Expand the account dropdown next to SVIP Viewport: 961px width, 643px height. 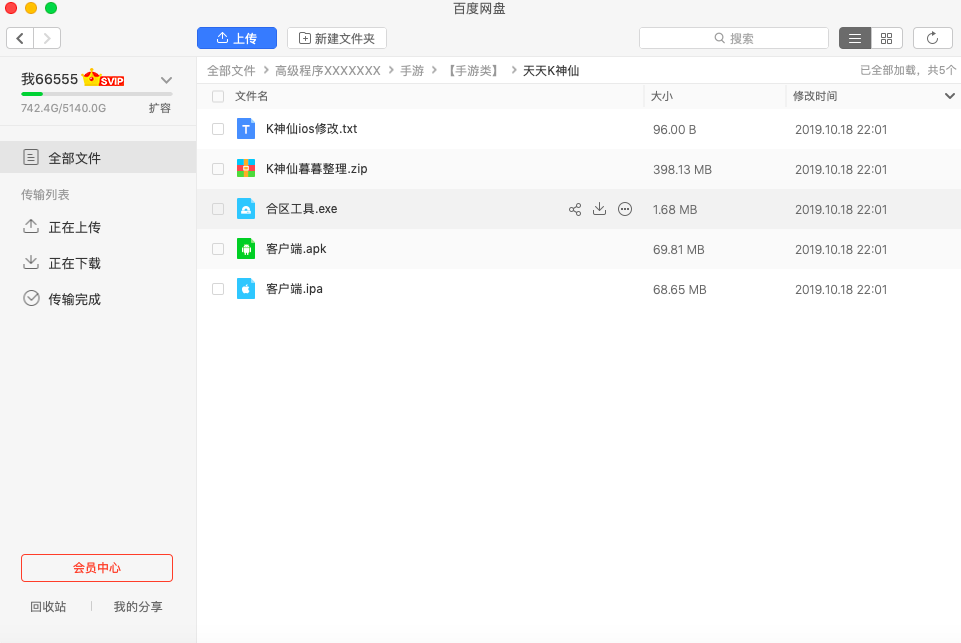(x=166, y=80)
